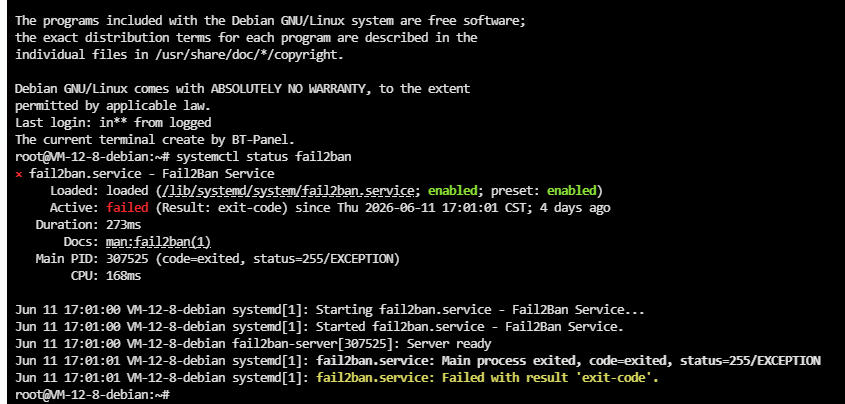Click the "Started fail2ban.service" log line

[x=320, y=327]
